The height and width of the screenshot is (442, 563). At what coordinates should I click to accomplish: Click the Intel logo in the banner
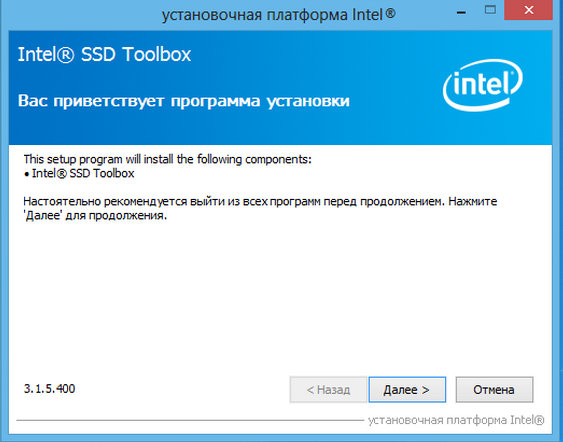[483, 85]
